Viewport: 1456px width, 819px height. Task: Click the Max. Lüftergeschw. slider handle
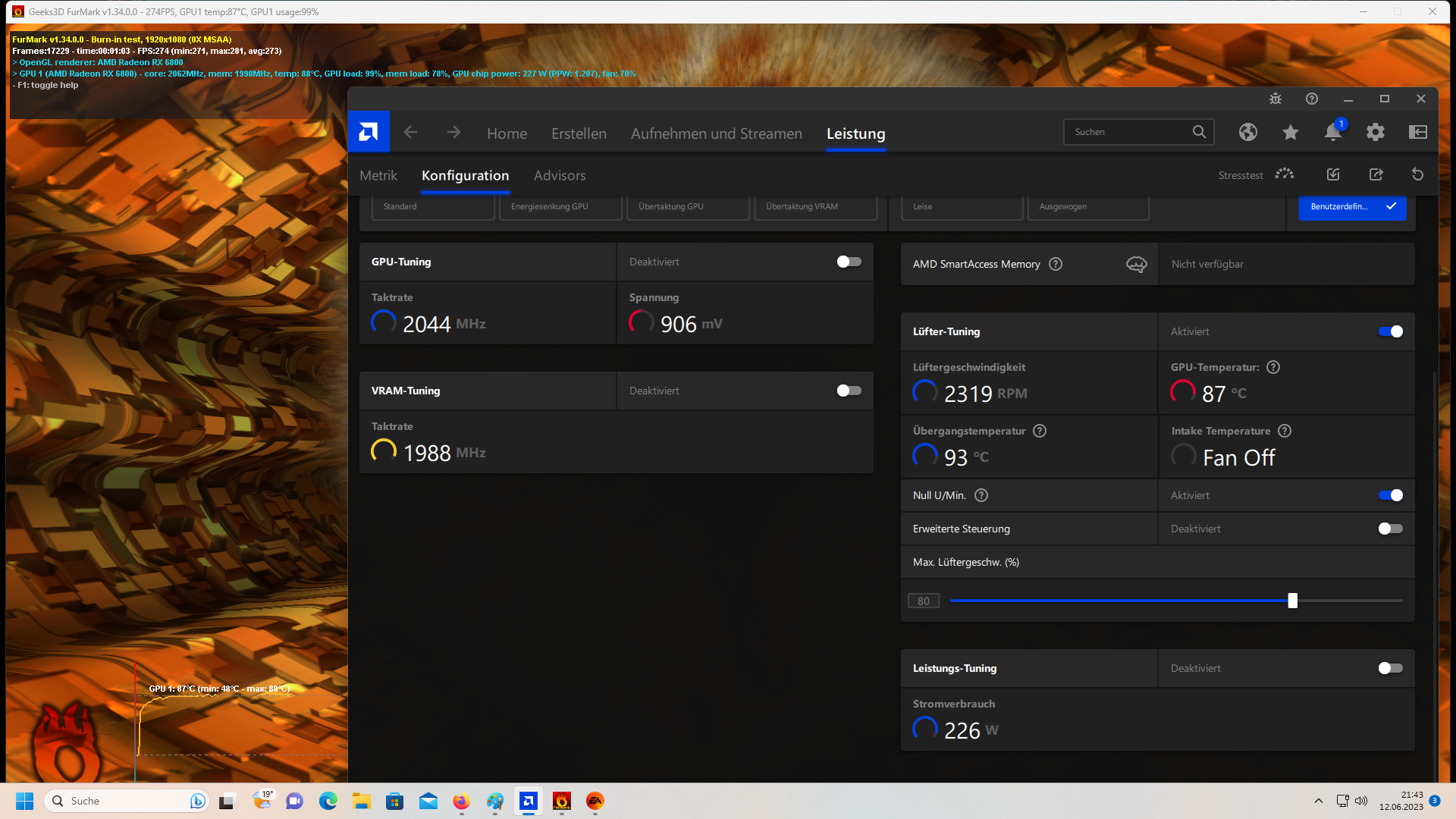(1292, 601)
